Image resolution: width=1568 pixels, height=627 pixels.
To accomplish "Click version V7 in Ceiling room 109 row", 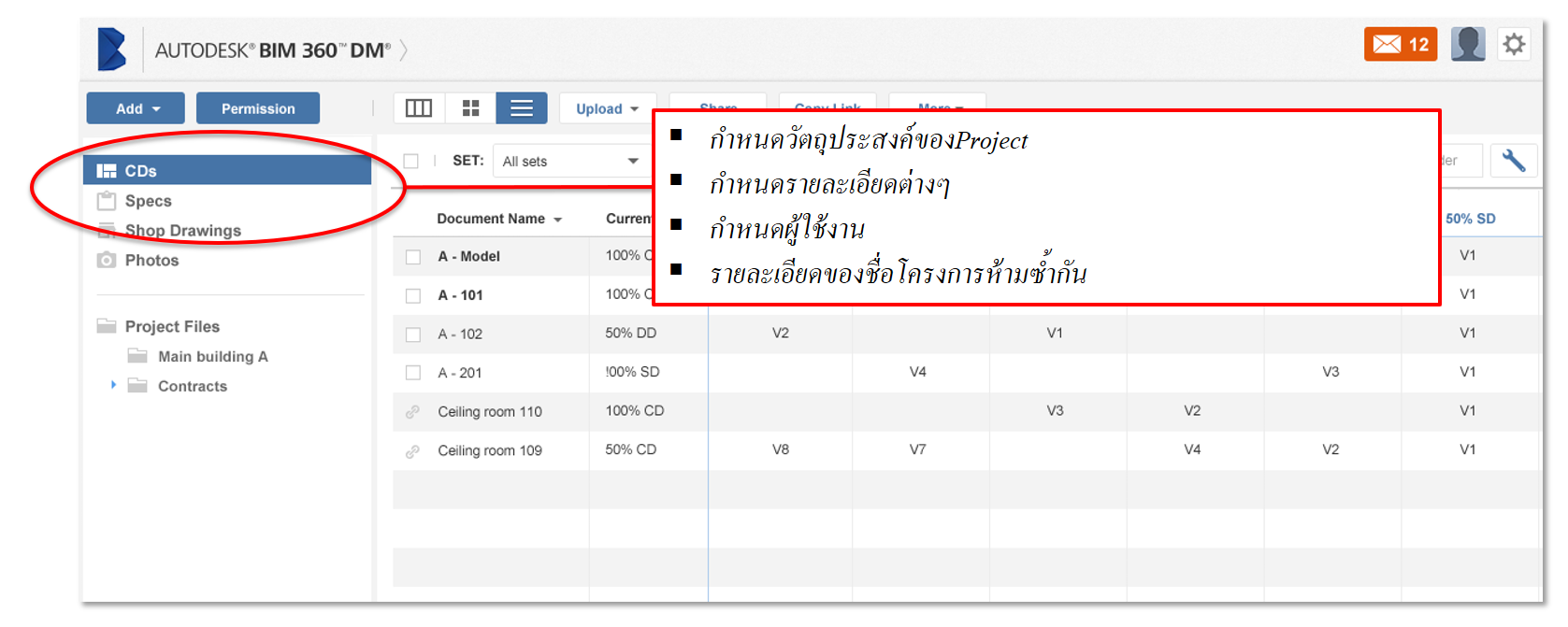I will (x=918, y=449).
